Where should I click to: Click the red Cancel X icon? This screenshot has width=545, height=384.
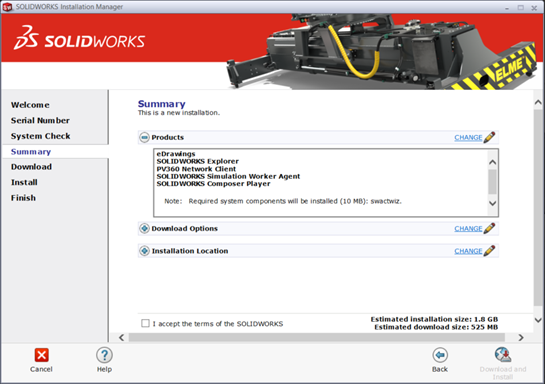pyautogui.click(x=41, y=355)
